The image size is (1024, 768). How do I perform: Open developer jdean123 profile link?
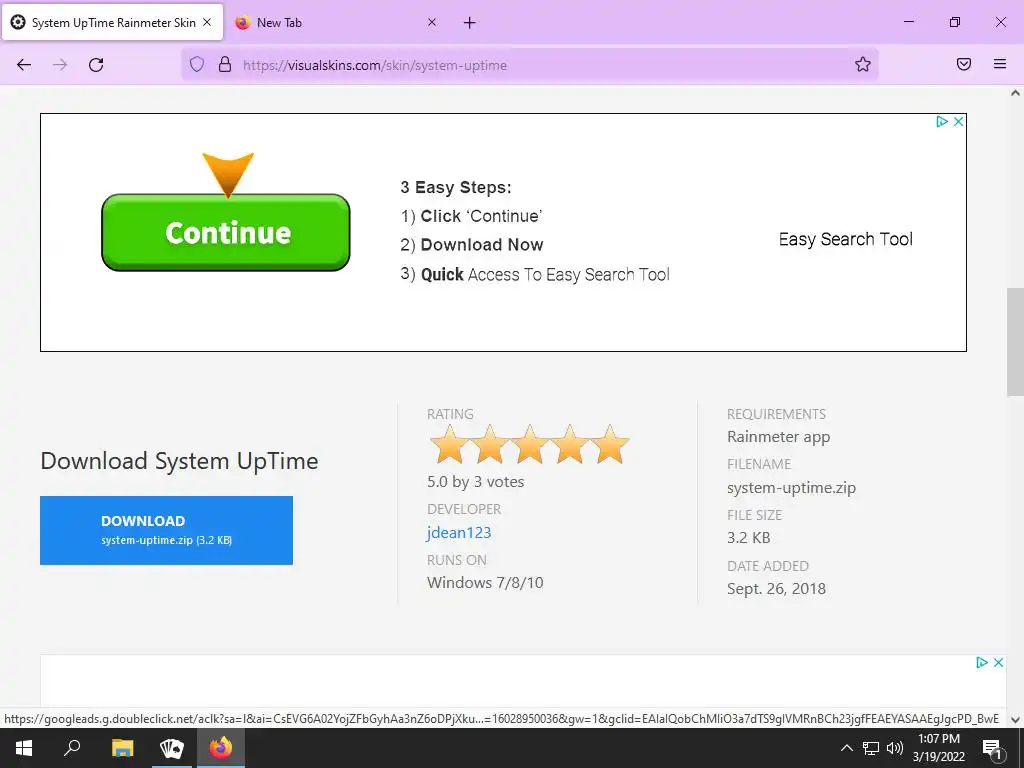pyautogui.click(x=459, y=533)
